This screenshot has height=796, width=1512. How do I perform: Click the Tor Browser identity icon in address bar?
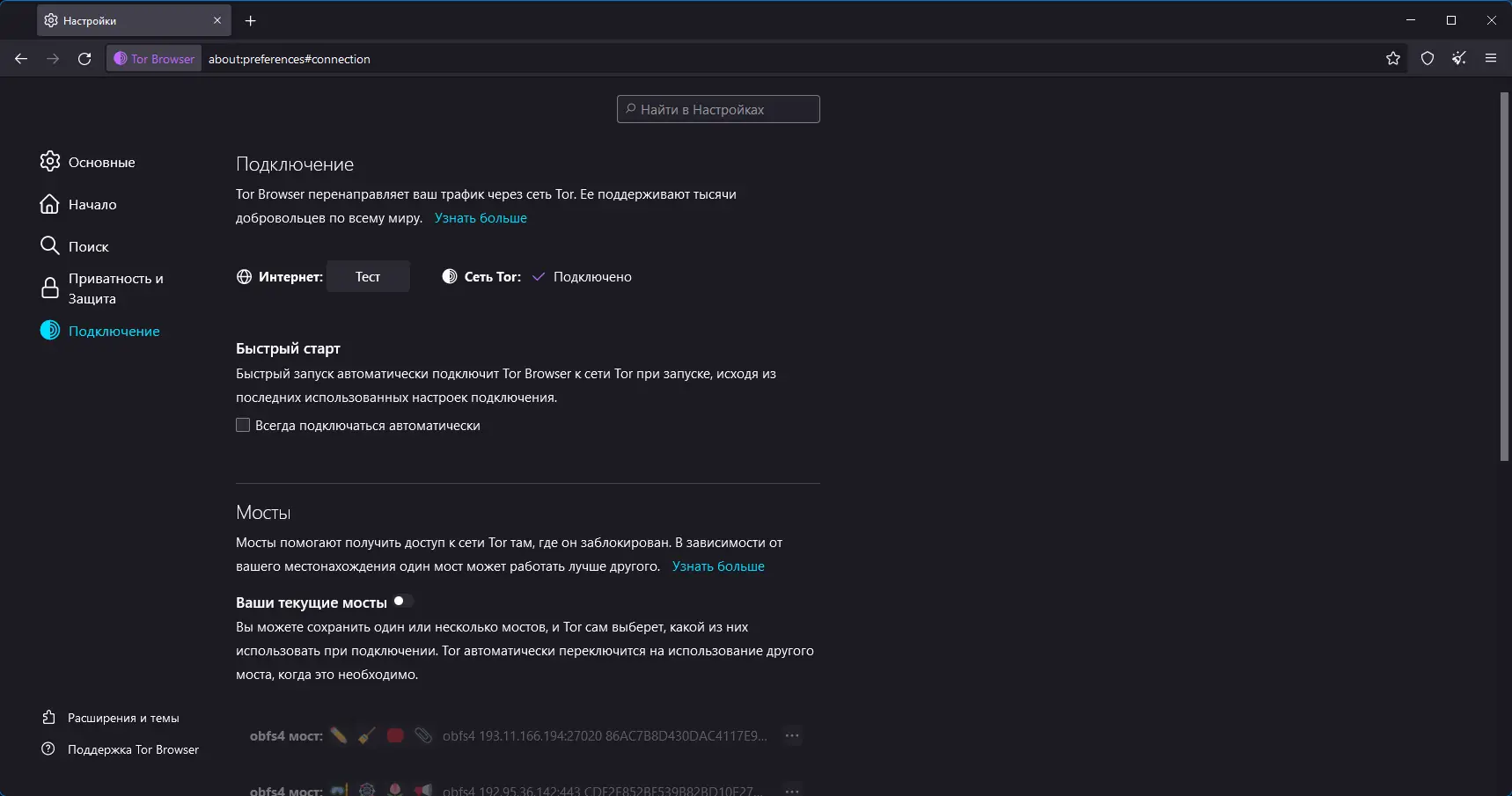(154, 59)
